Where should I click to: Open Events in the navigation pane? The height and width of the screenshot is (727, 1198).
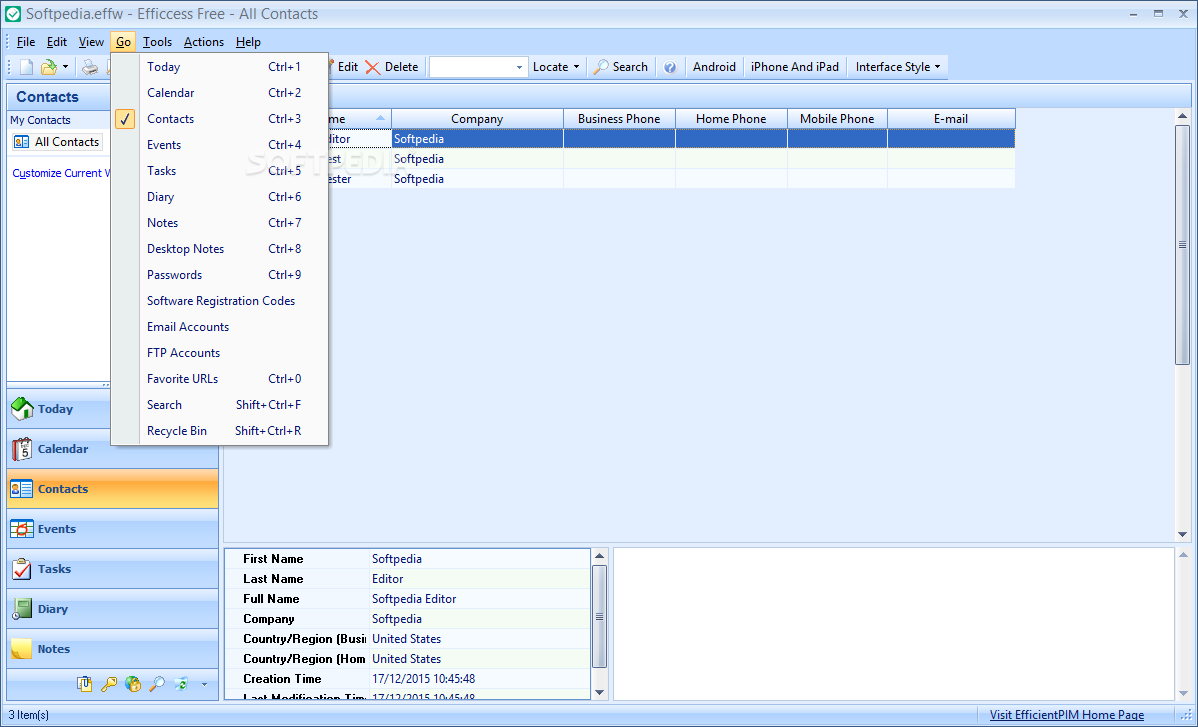112,528
